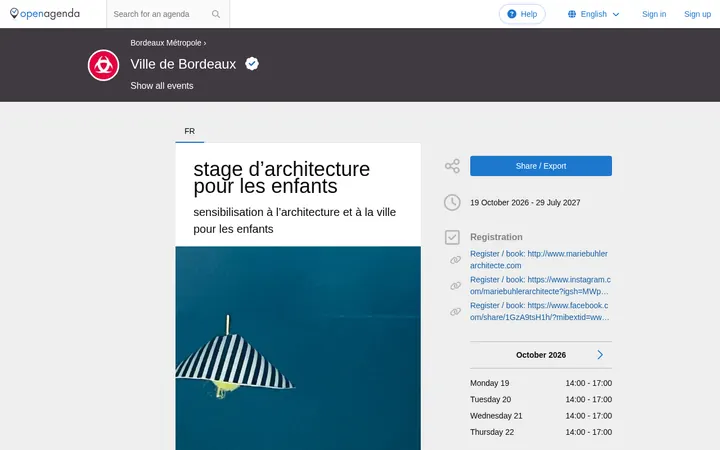Click the link icon beside the Instagram URL

(455, 286)
